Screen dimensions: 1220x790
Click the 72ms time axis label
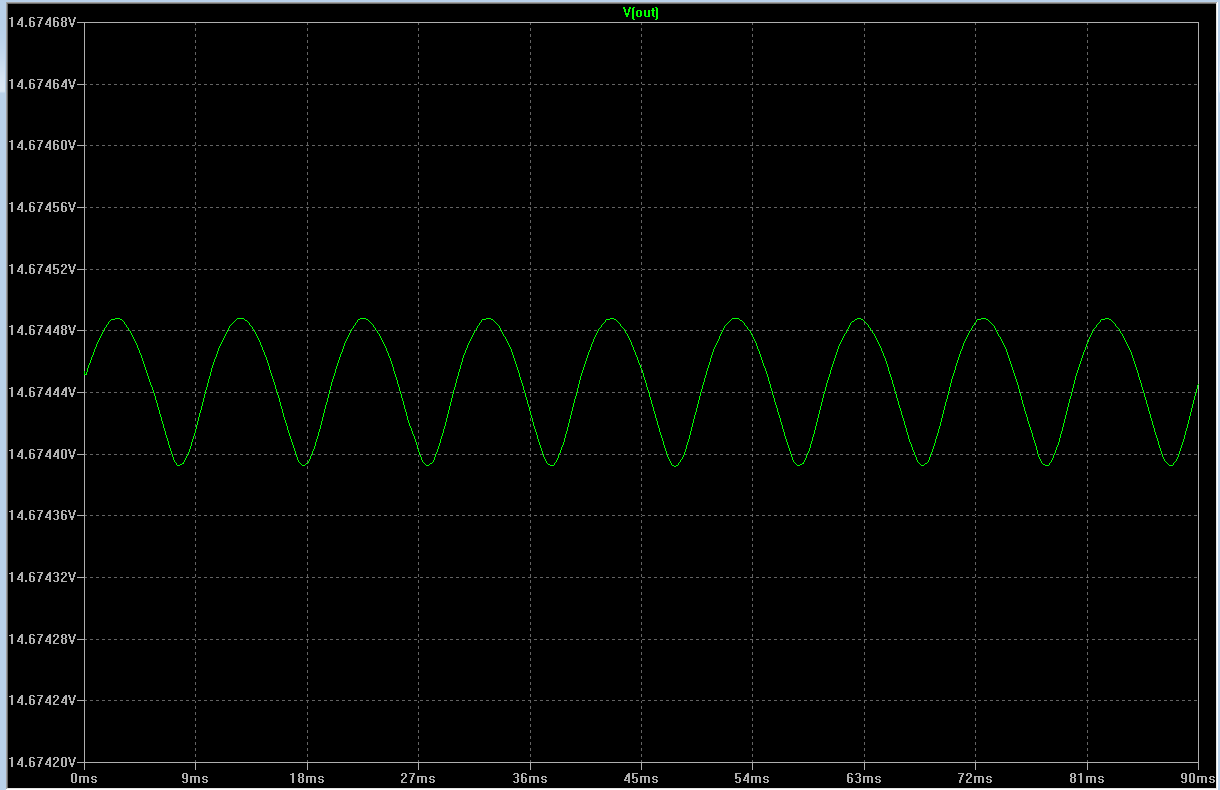point(975,778)
